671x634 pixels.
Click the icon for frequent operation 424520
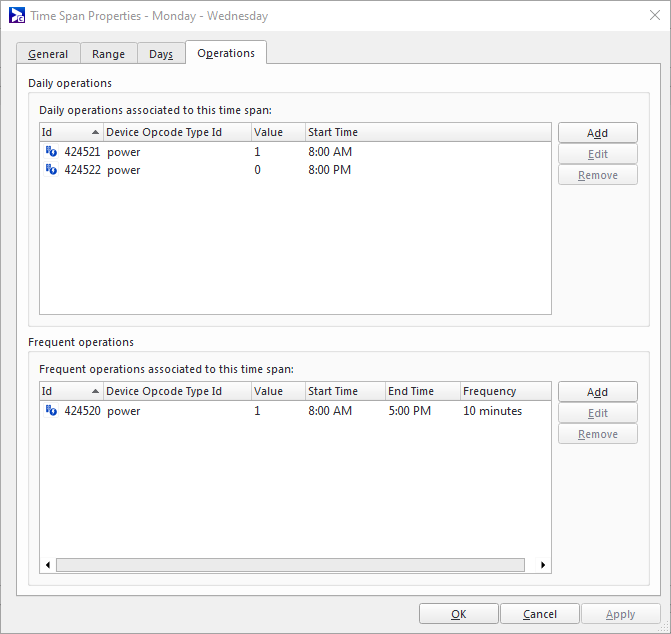click(51, 411)
